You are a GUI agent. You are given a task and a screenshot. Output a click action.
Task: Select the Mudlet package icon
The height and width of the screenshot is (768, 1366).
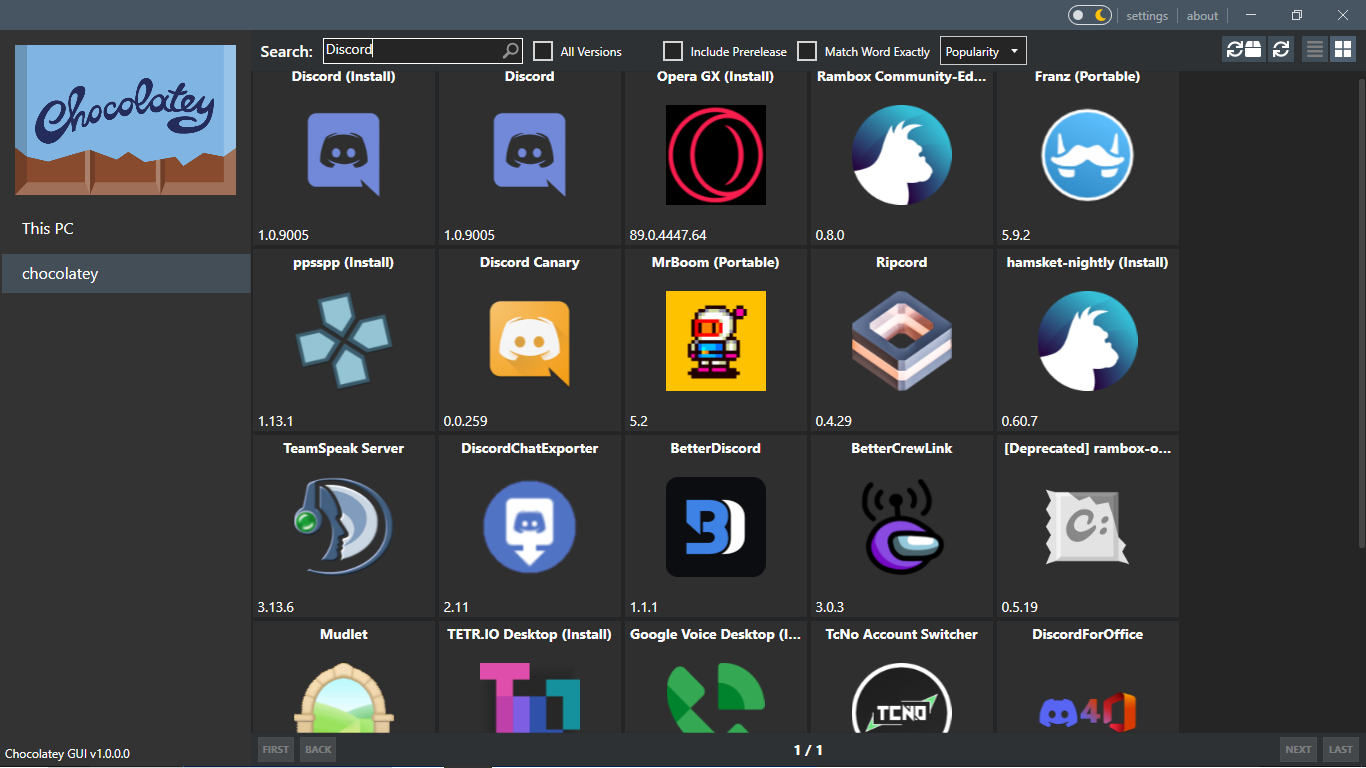pyautogui.click(x=343, y=696)
